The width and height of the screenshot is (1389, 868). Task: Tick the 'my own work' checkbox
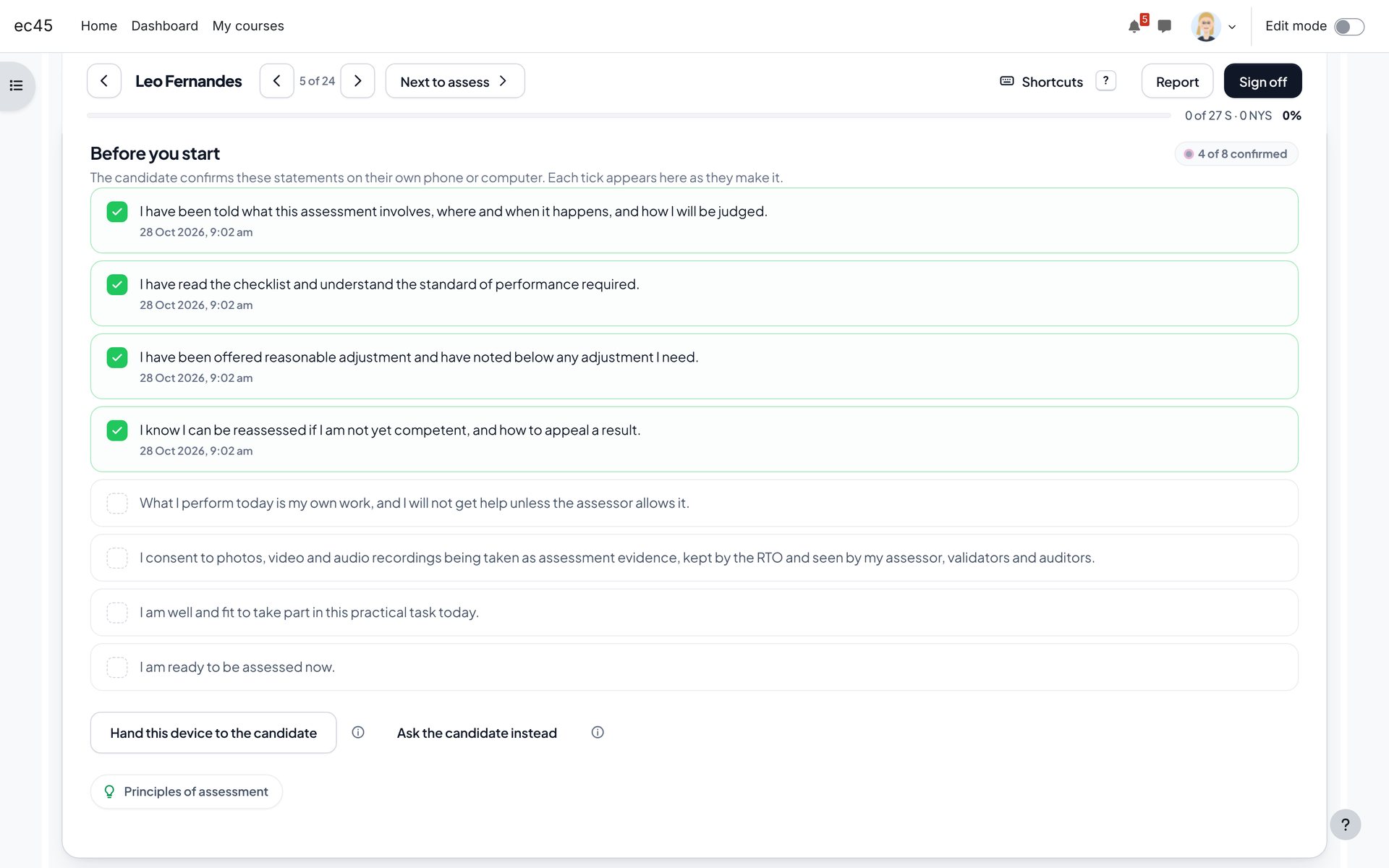pos(117,503)
